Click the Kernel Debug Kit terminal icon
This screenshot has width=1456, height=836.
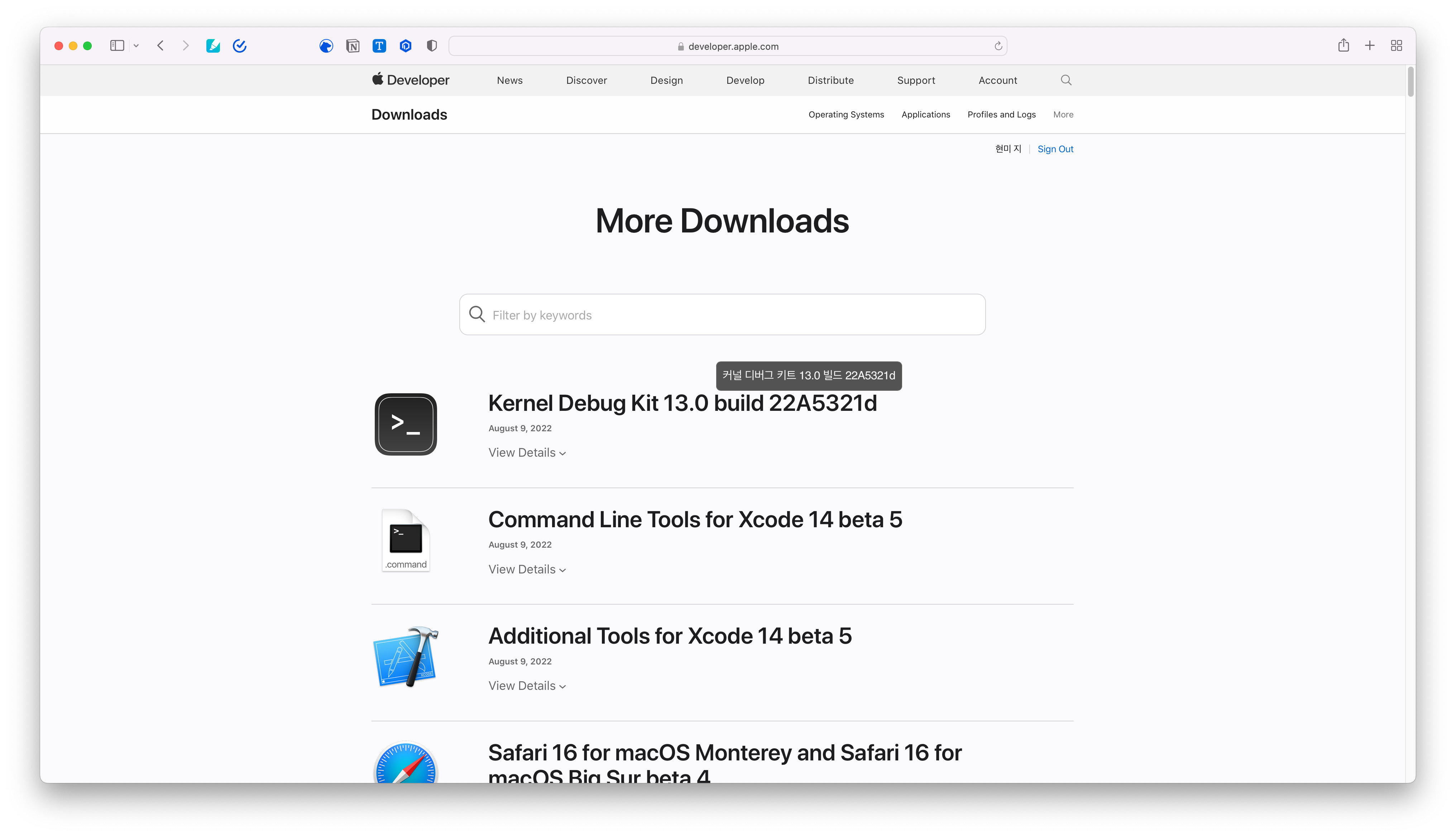click(x=406, y=424)
